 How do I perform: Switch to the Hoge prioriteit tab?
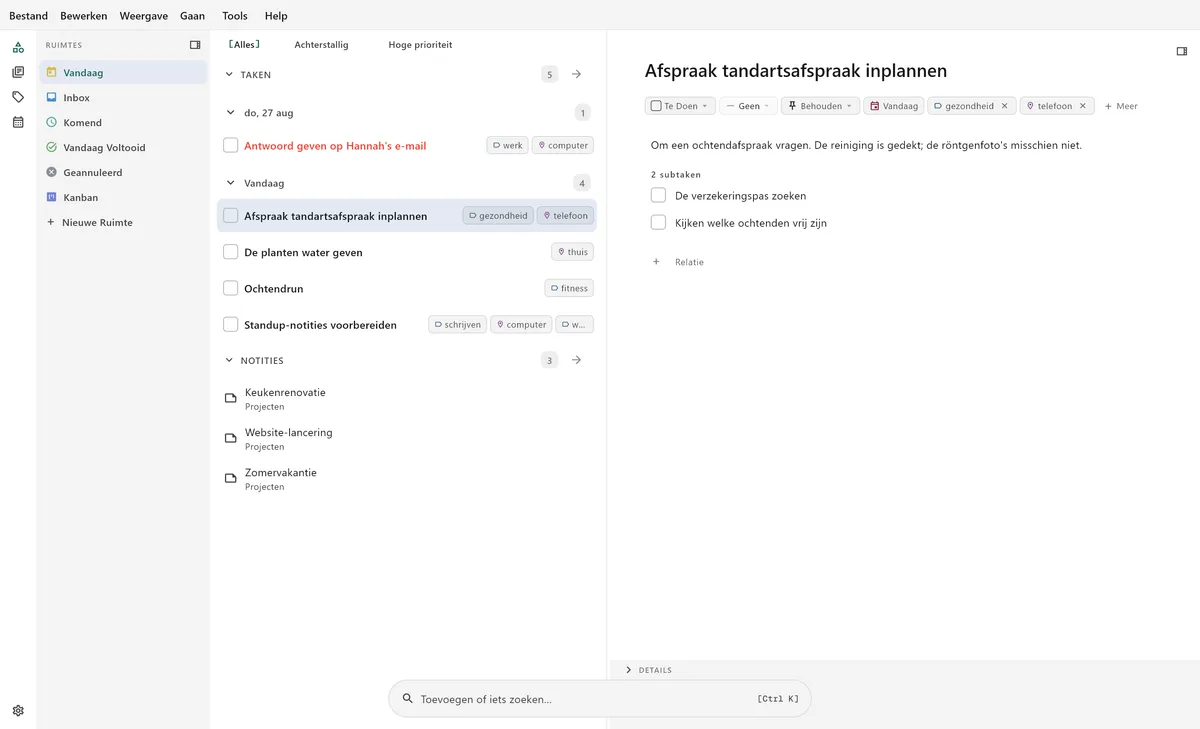(420, 45)
